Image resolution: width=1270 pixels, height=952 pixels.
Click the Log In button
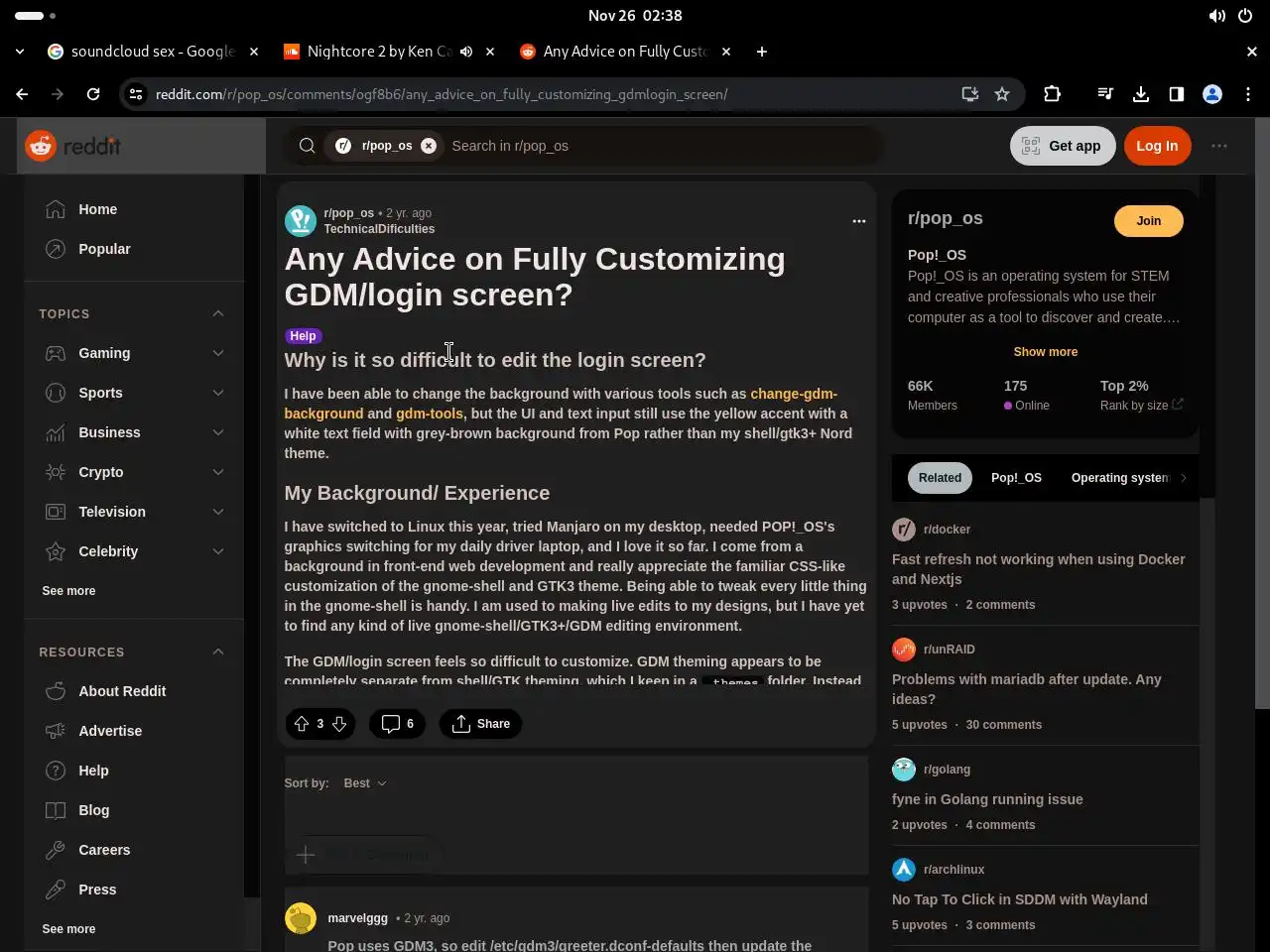1157,146
